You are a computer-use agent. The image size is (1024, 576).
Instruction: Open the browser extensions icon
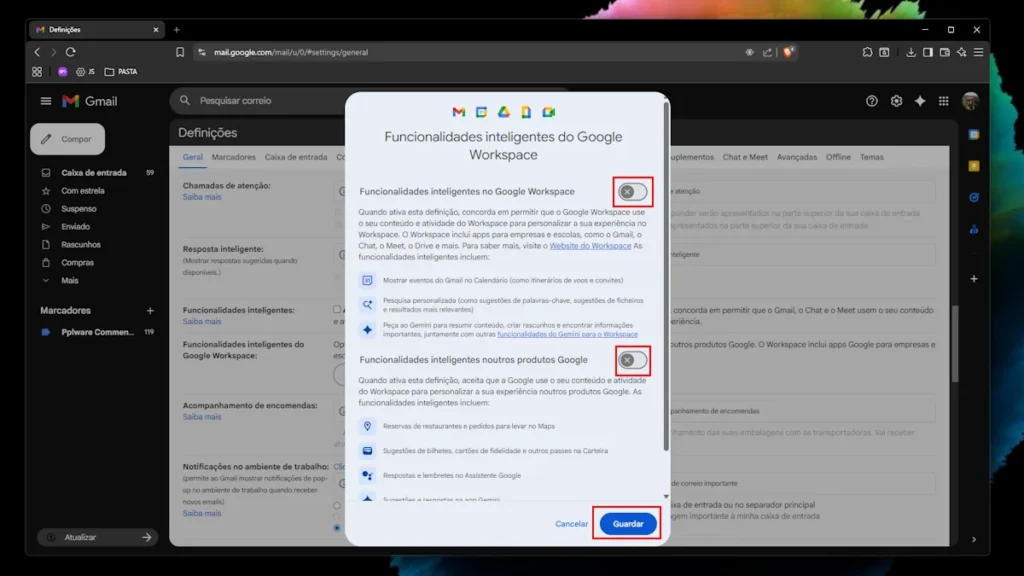[x=867, y=52]
